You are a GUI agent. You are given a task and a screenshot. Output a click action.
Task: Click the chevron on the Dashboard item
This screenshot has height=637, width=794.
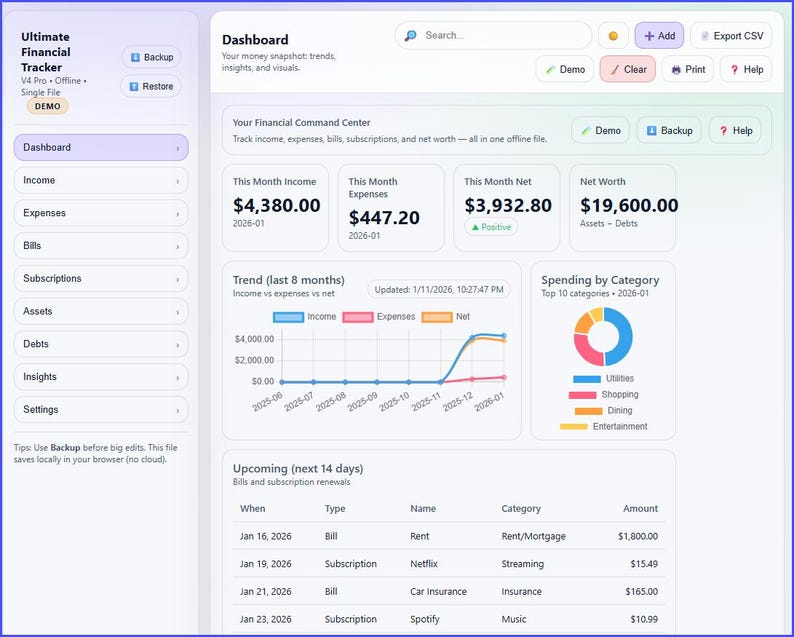pyautogui.click(x=177, y=148)
